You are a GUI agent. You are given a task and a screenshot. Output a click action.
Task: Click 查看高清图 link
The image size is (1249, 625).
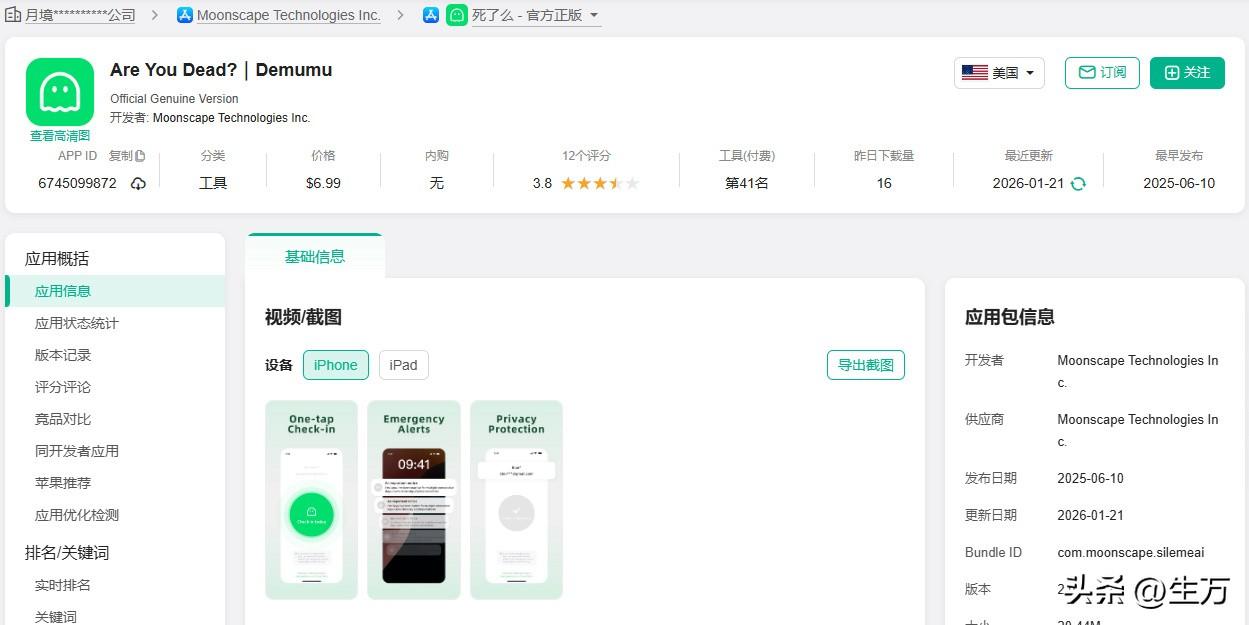pyautogui.click(x=60, y=136)
